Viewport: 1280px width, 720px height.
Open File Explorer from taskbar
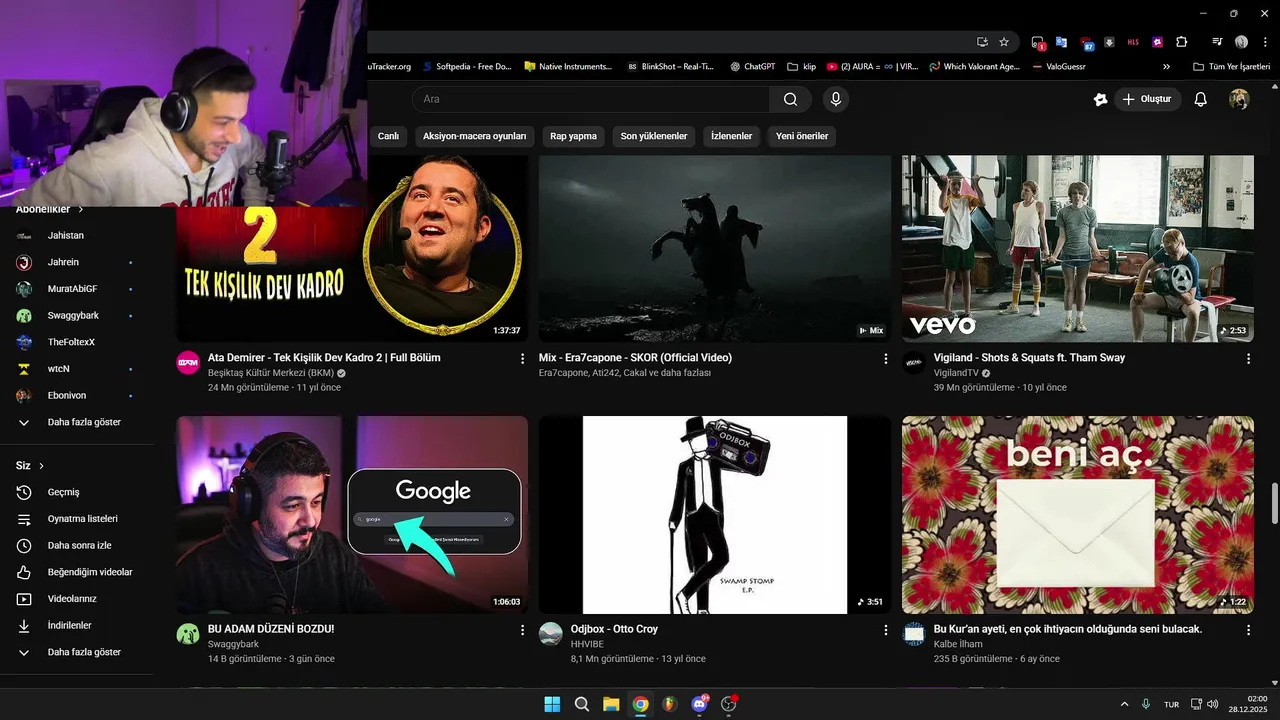pos(611,704)
